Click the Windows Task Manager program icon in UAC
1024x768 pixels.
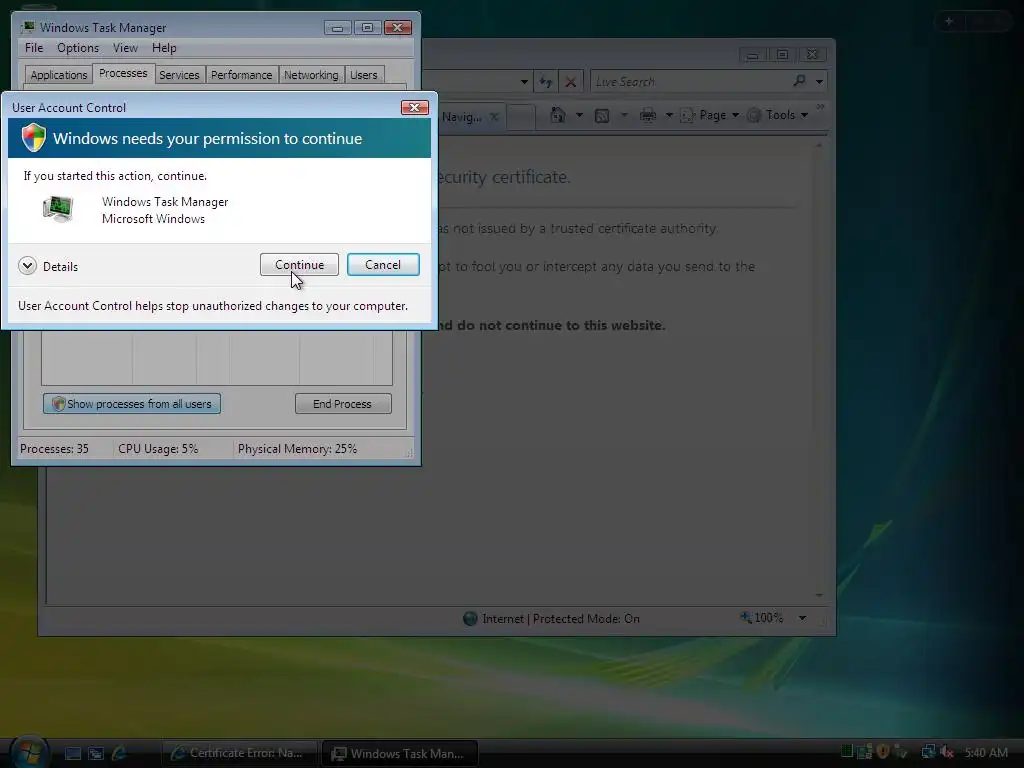(58, 209)
